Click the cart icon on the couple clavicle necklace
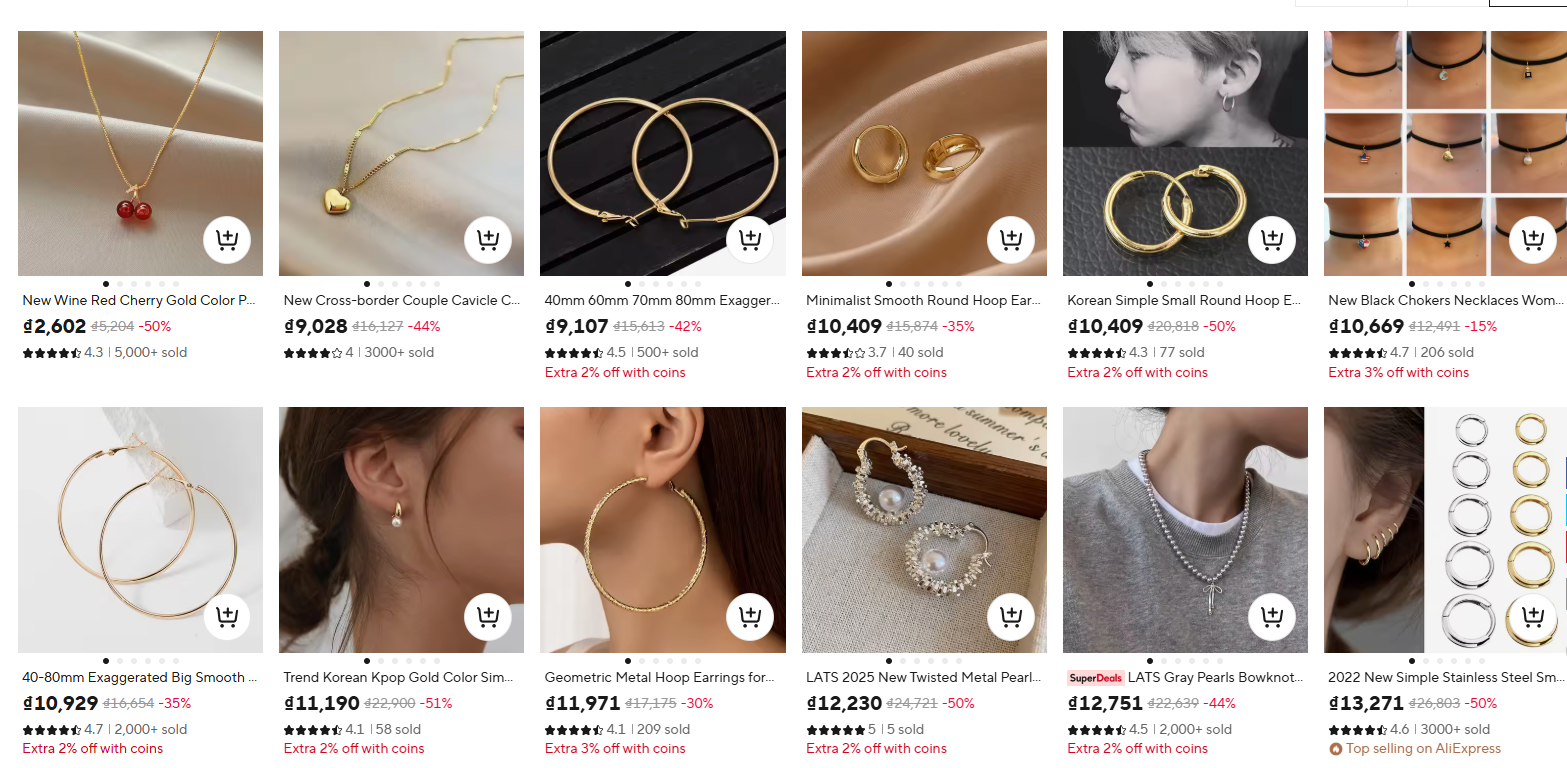The image size is (1567, 768). click(x=488, y=240)
